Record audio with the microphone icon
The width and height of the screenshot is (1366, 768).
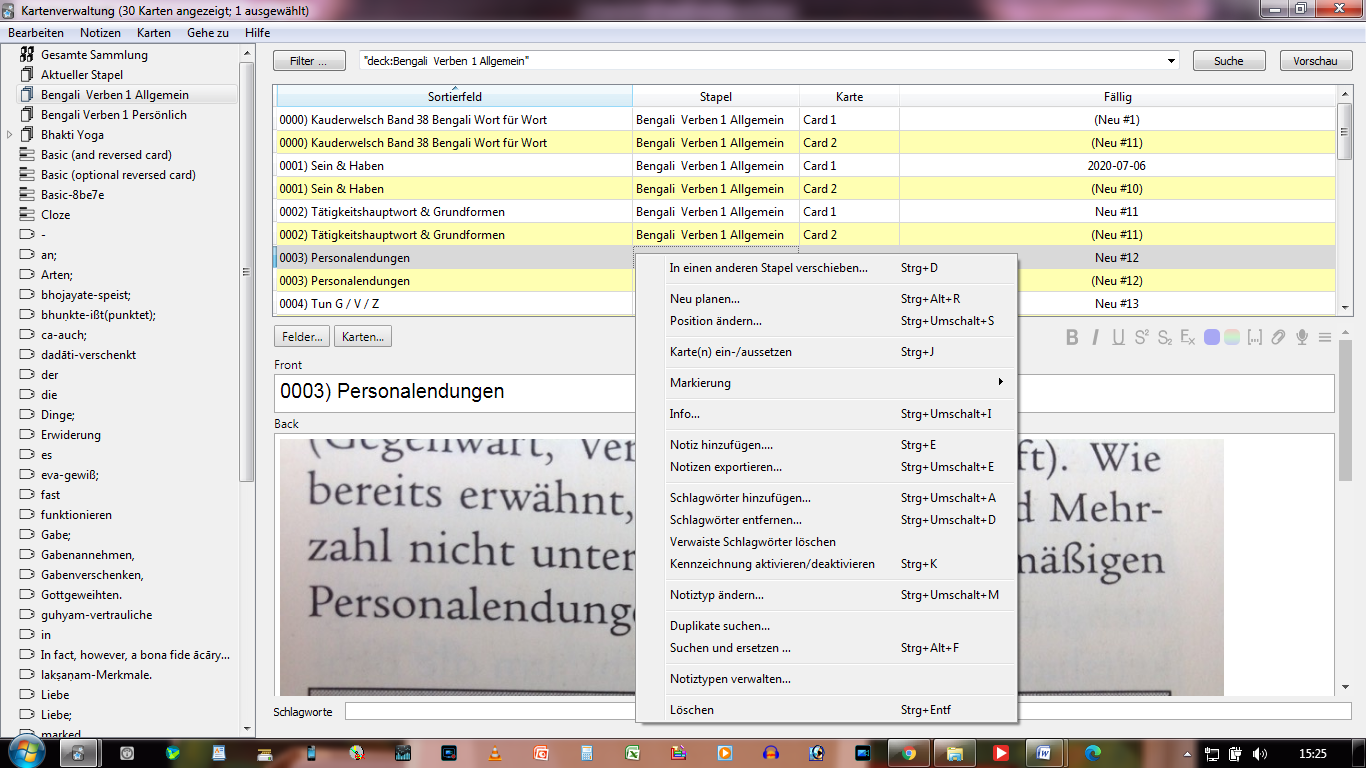pyautogui.click(x=1302, y=337)
